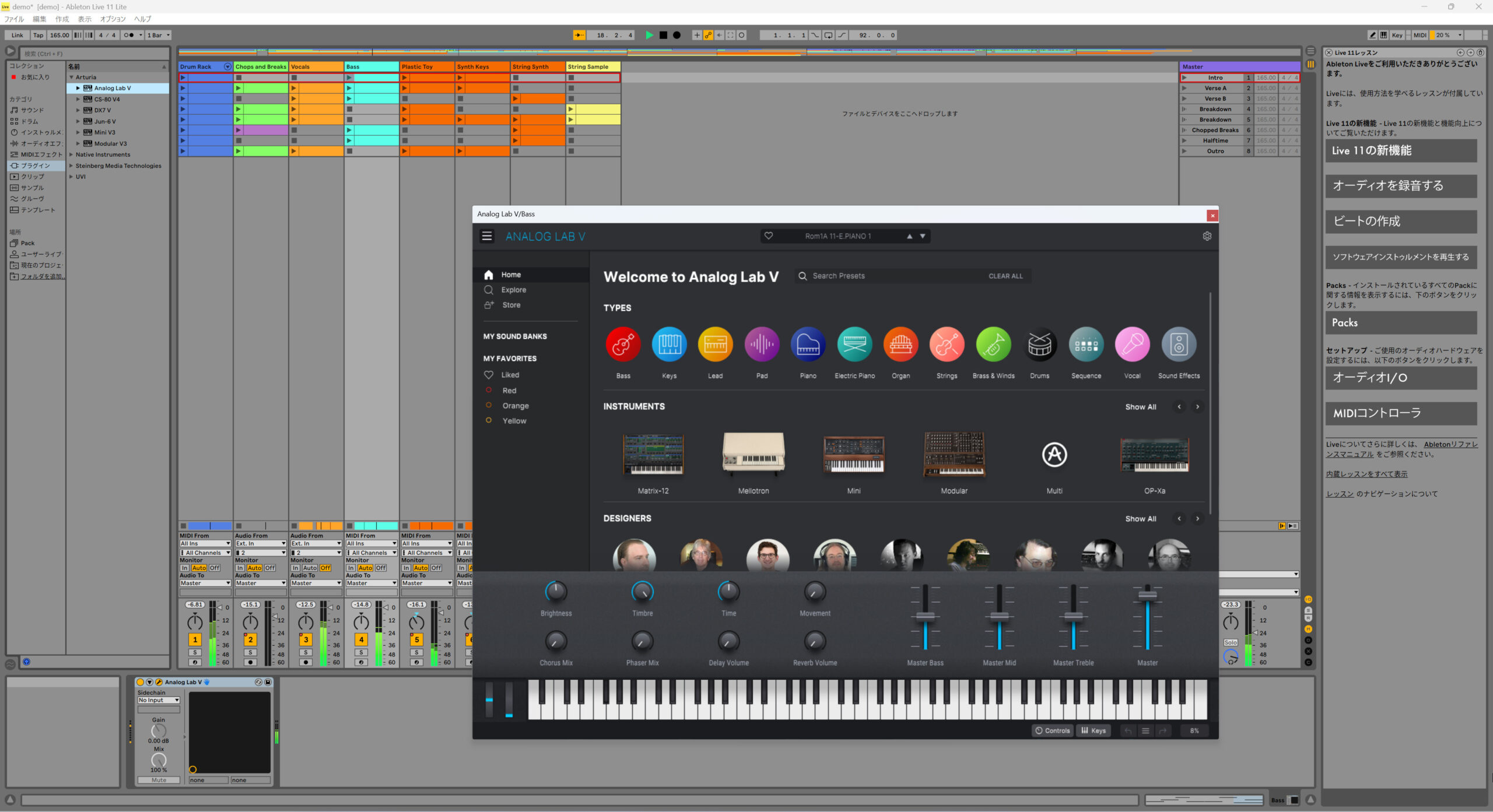1493x812 pixels.
Task: Click the Tap tempo button
Action: (x=38, y=35)
